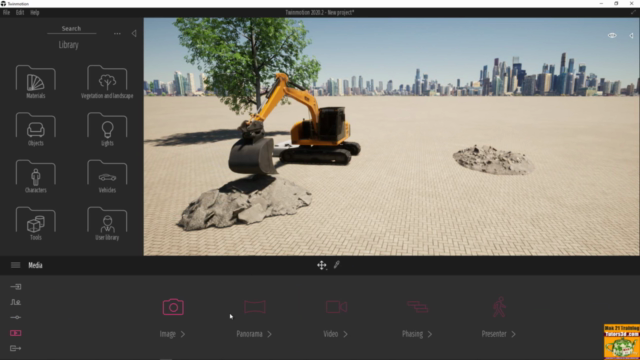640x360 pixels.
Task: Click the Video label
Action: [331, 334]
